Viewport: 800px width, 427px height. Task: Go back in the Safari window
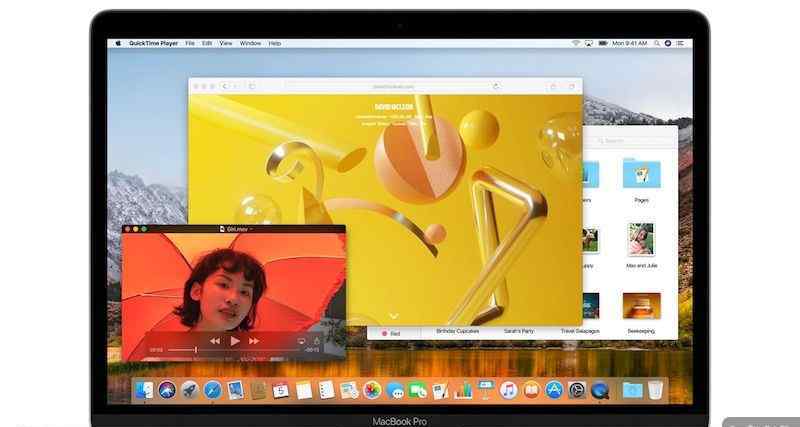226,86
